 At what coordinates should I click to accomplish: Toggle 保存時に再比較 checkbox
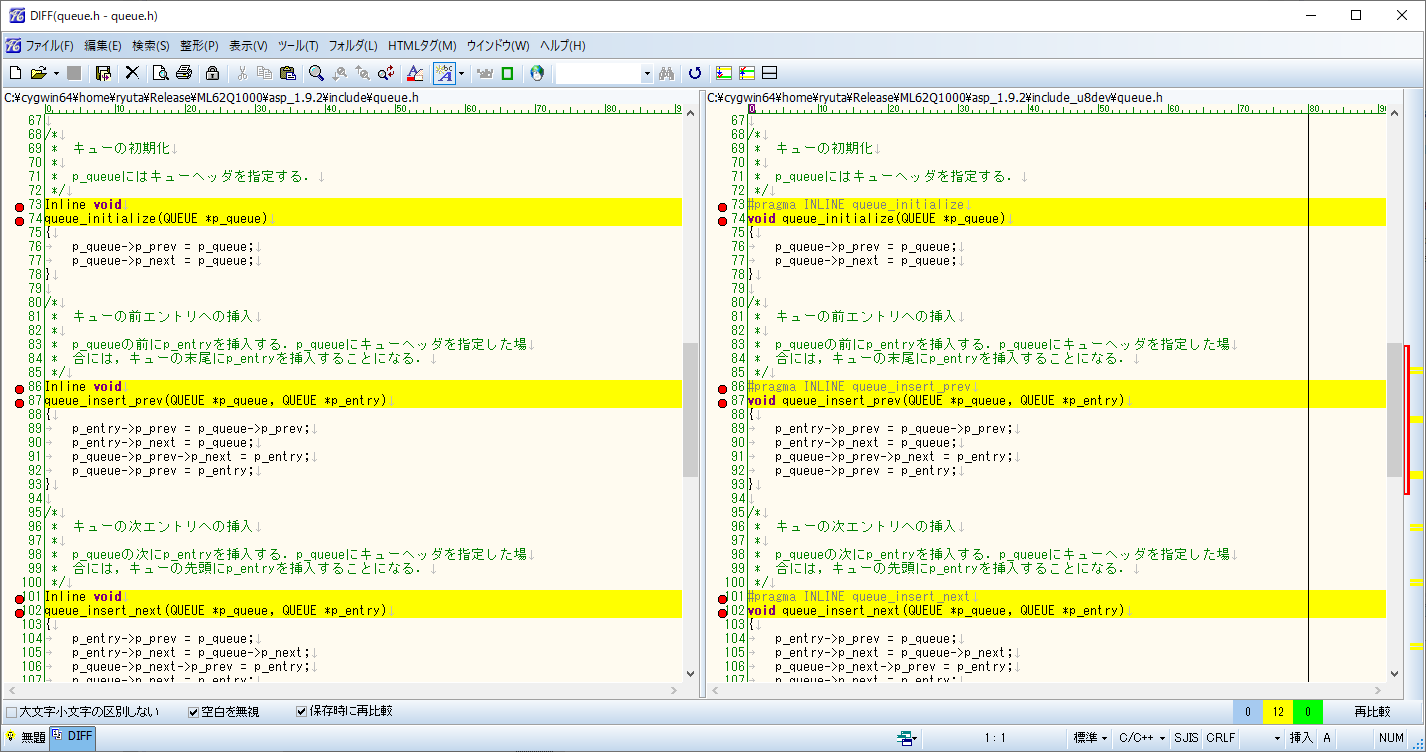[x=301, y=712]
